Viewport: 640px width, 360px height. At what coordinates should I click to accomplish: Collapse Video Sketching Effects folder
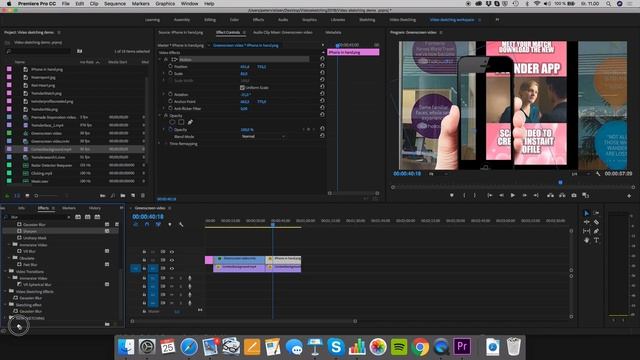pos(5,291)
